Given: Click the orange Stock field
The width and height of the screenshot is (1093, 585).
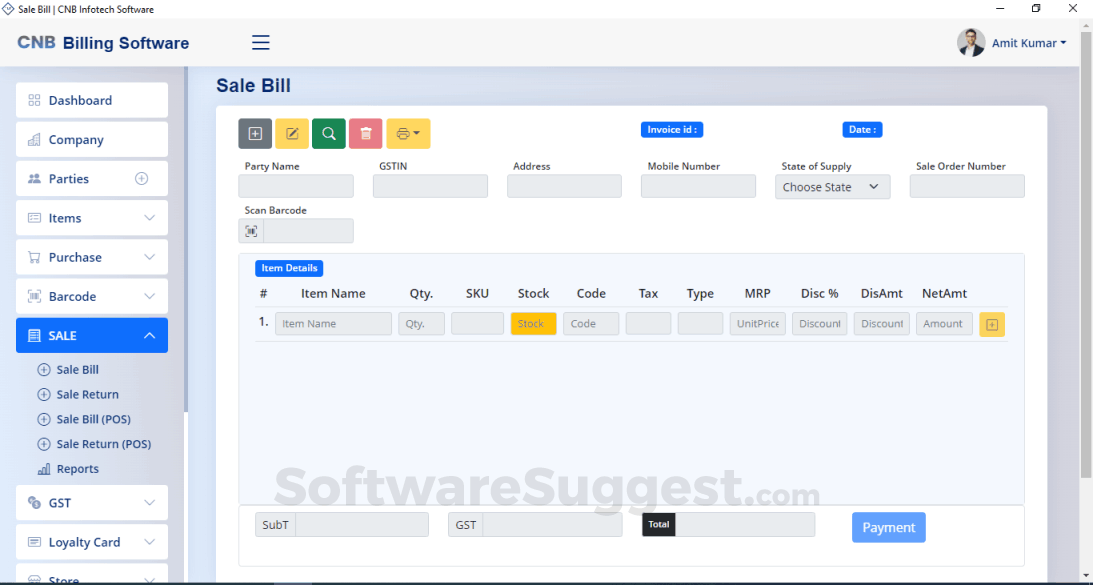Looking at the screenshot, I should coord(533,324).
